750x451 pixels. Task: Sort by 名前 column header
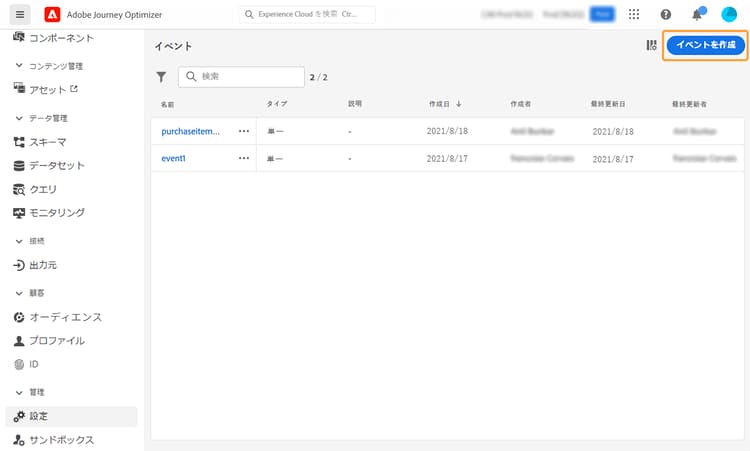pos(167,104)
